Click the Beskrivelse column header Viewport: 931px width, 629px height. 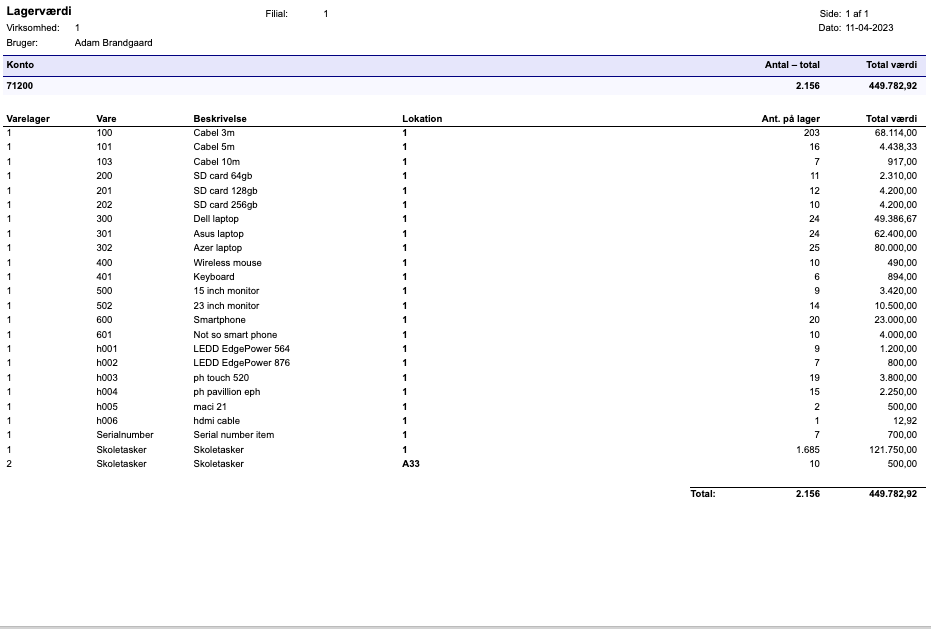(220, 119)
